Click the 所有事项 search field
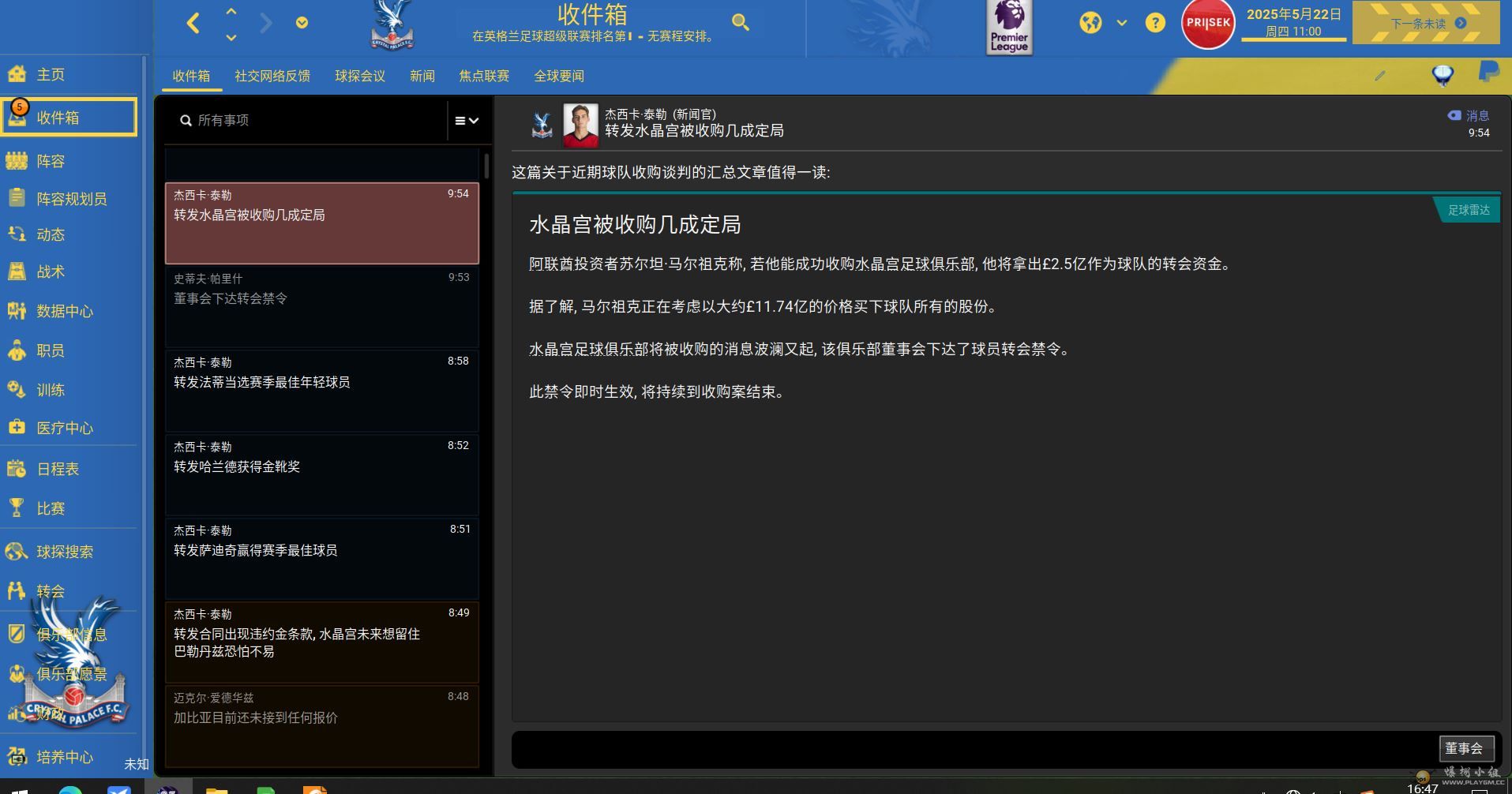The height and width of the screenshot is (794, 1512). [x=312, y=121]
